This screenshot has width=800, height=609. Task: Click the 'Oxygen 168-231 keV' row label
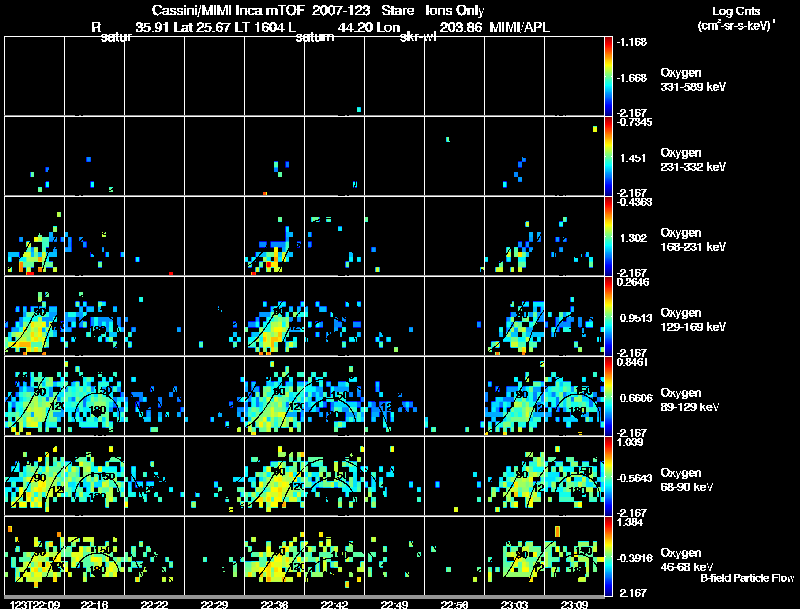click(x=693, y=240)
